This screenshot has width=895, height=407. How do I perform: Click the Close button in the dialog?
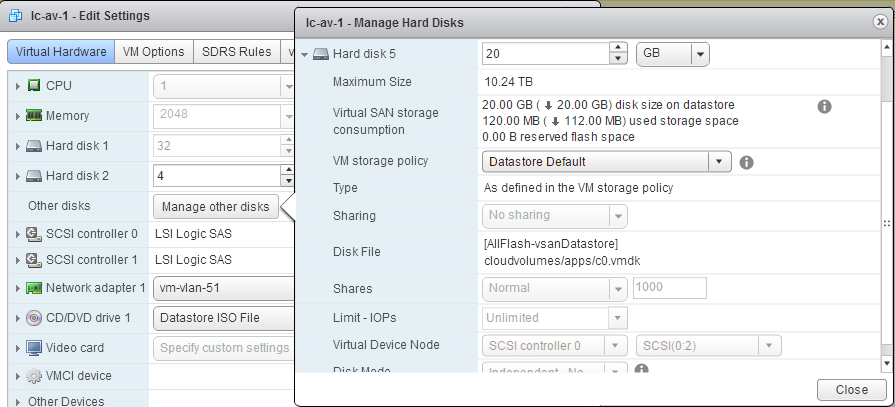pos(849,389)
